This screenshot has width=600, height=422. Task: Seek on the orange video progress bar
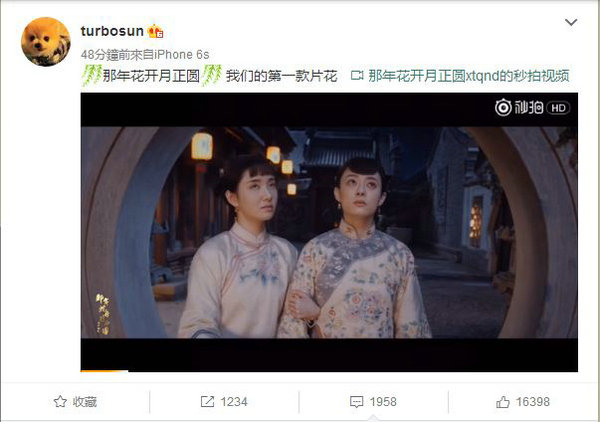[x=104, y=370]
